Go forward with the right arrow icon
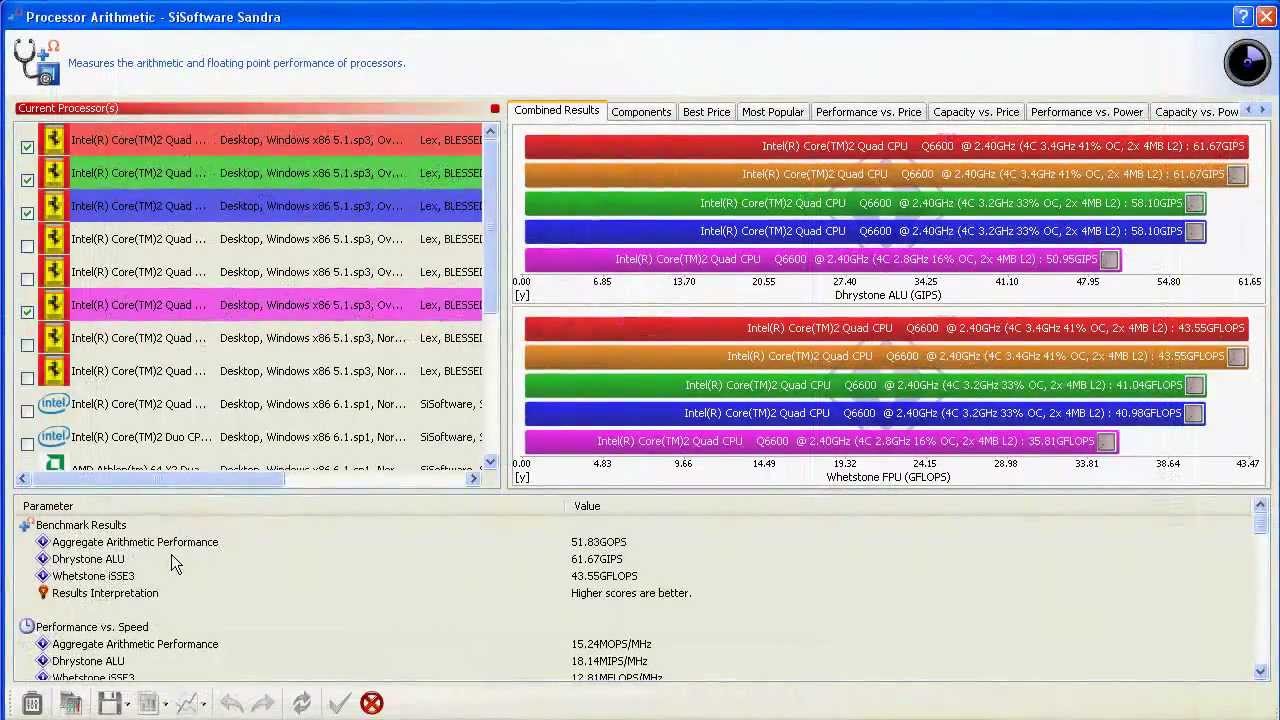 pyautogui.click(x=263, y=703)
